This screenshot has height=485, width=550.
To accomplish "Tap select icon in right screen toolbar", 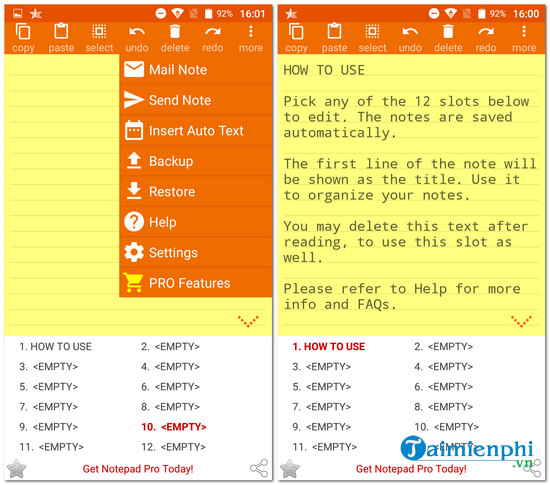I will point(372,32).
